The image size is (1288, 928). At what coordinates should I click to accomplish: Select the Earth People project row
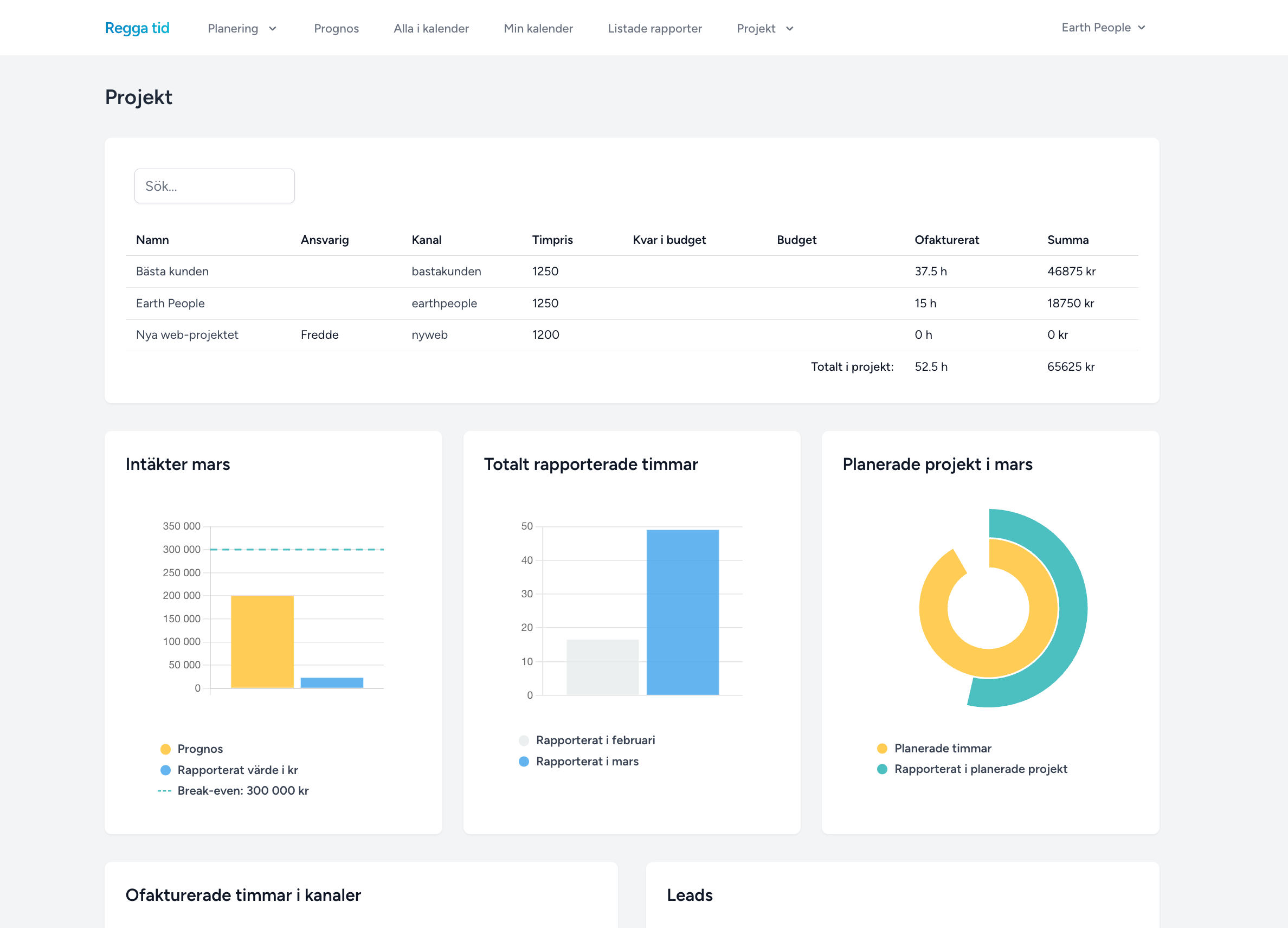170,303
